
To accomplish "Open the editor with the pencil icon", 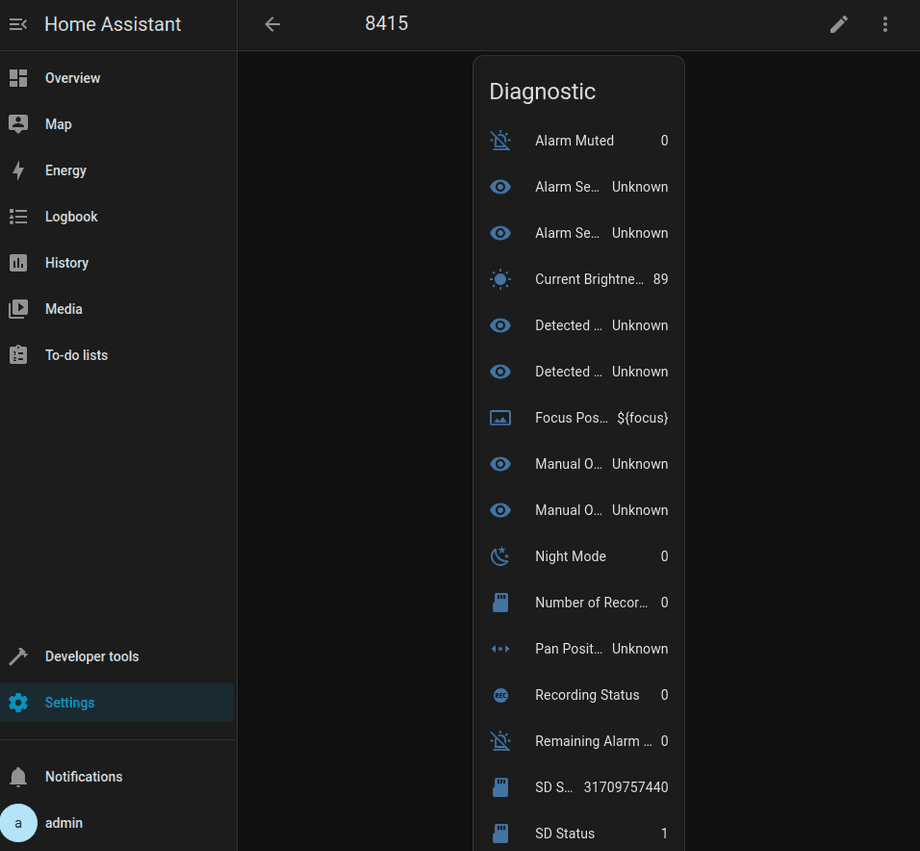I will pos(838,24).
